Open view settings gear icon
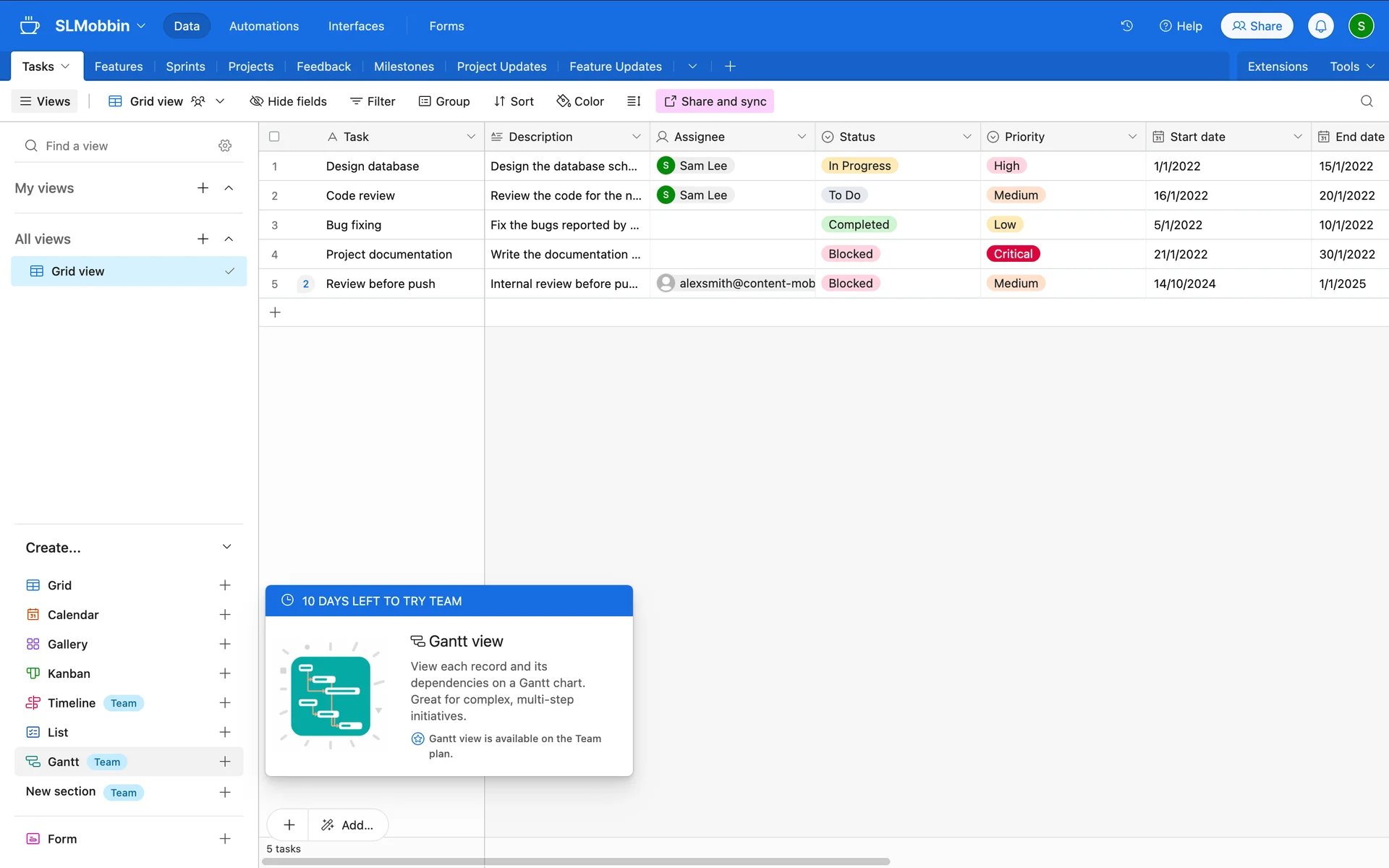This screenshot has height=868, width=1389. click(x=225, y=146)
